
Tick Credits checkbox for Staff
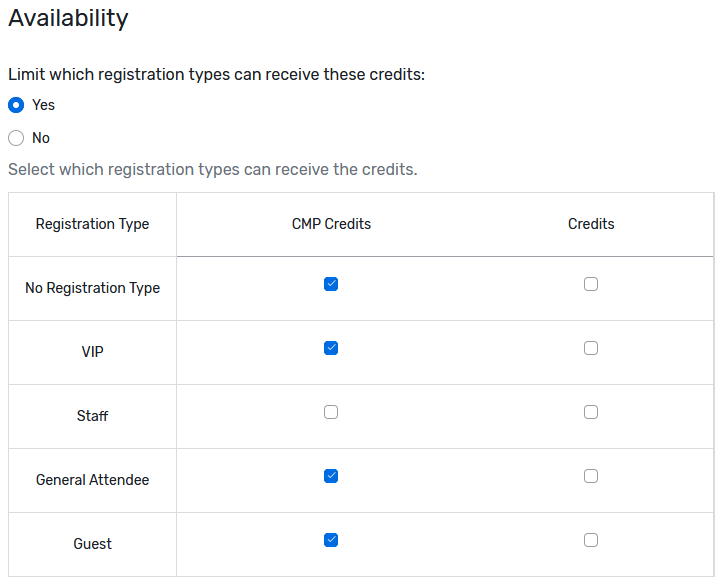coord(591,412)
